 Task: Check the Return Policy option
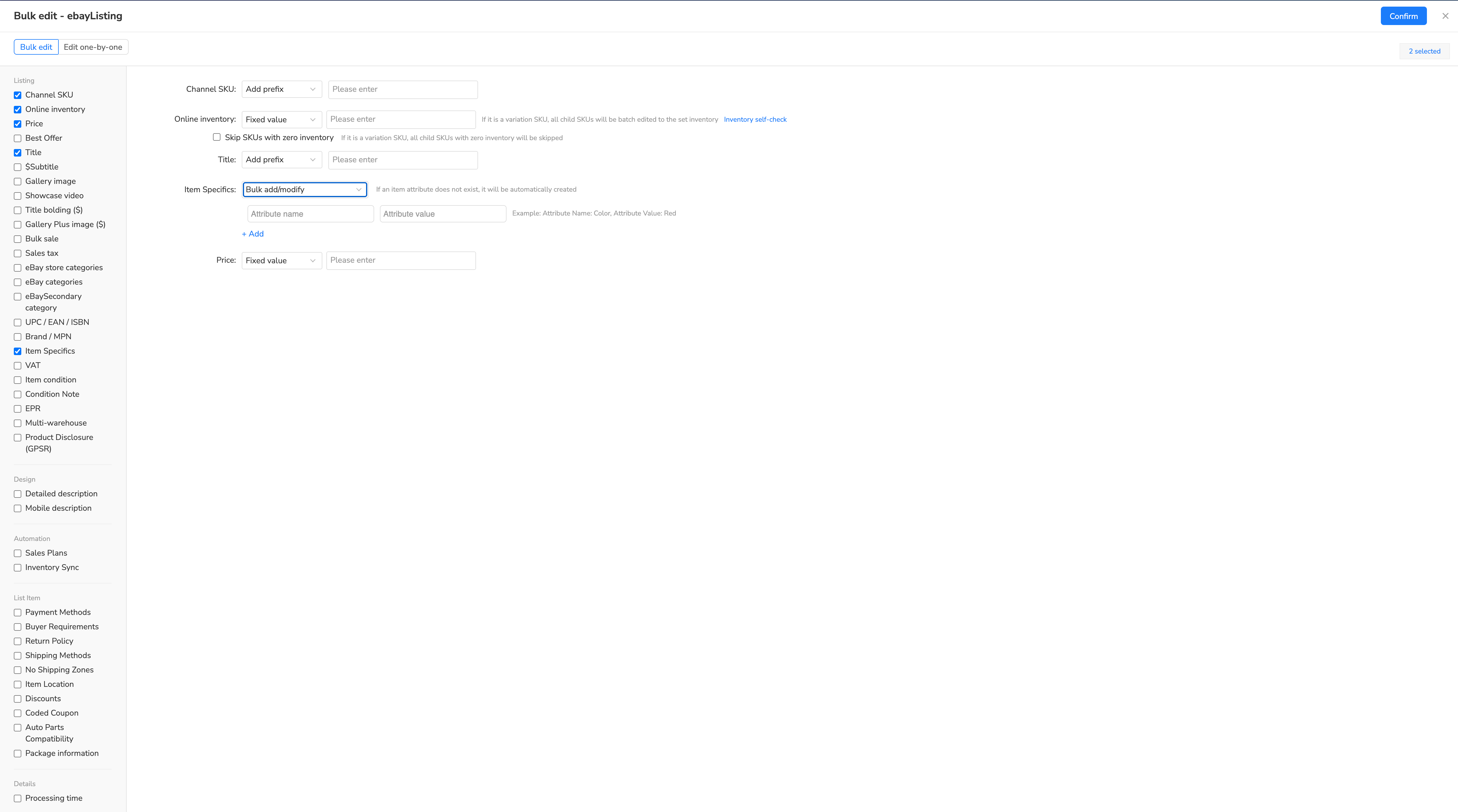(x=18, y=641)
